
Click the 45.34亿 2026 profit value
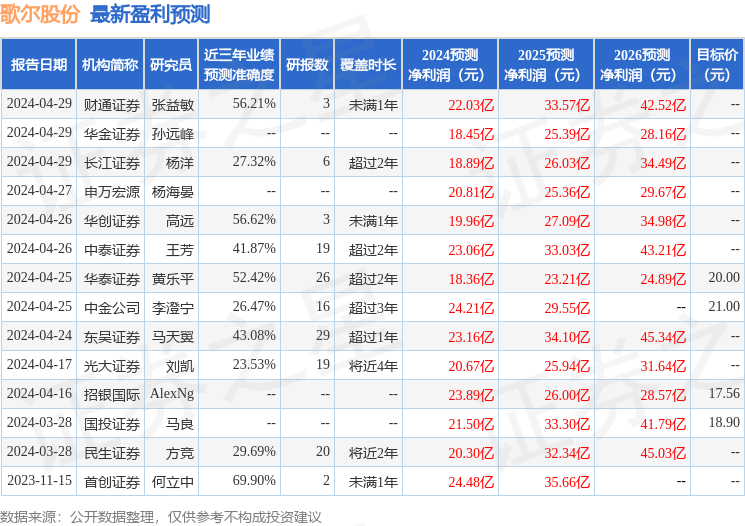click(x=663, y=336)
